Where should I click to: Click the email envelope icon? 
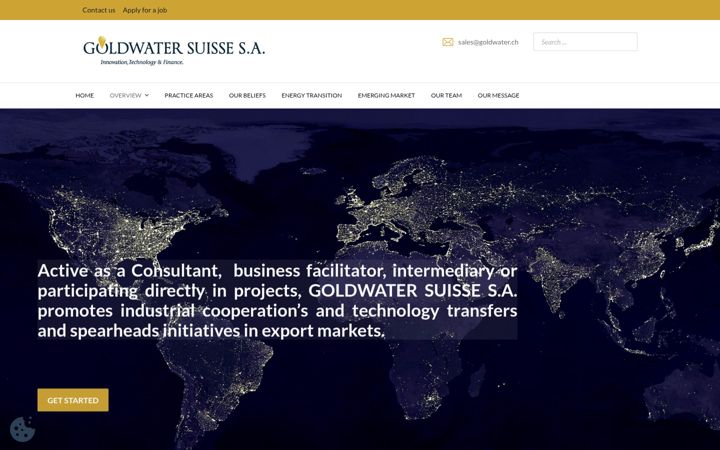coord(448,42)
